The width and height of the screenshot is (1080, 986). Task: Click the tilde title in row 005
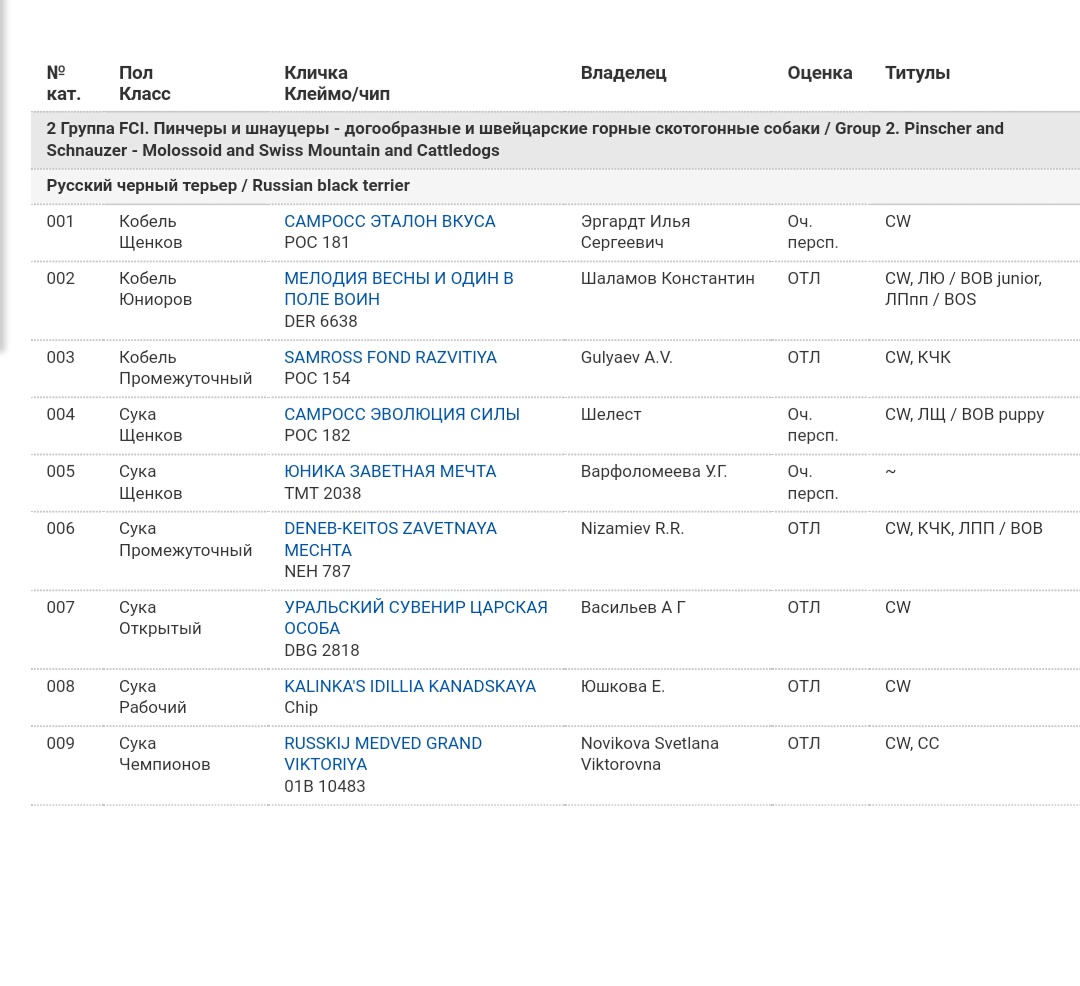(891, 472)
